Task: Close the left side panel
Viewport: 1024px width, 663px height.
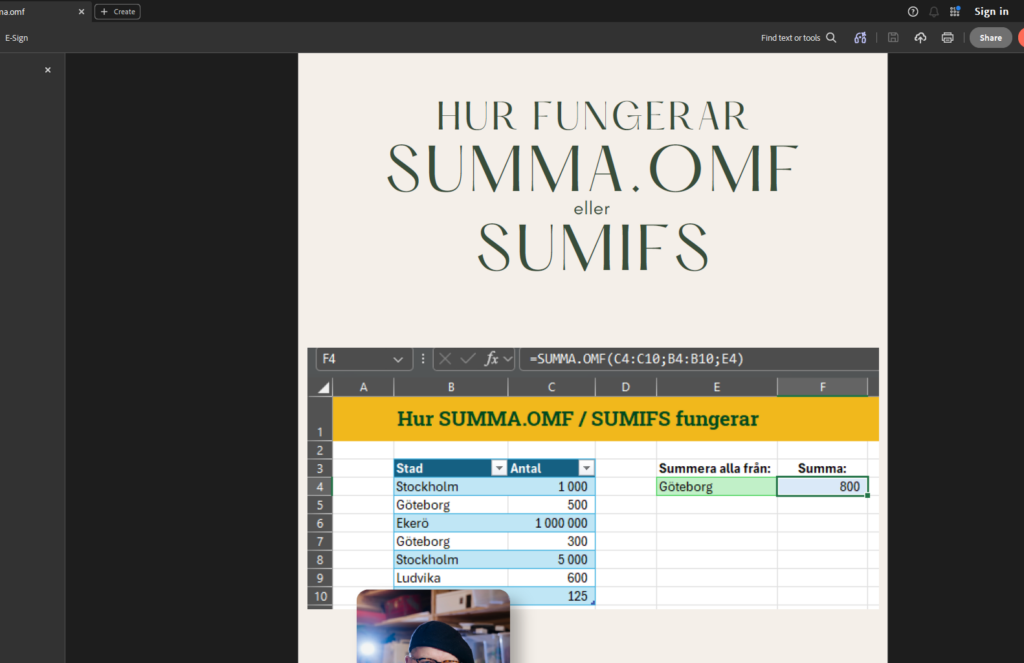Action: pos(48,70)
